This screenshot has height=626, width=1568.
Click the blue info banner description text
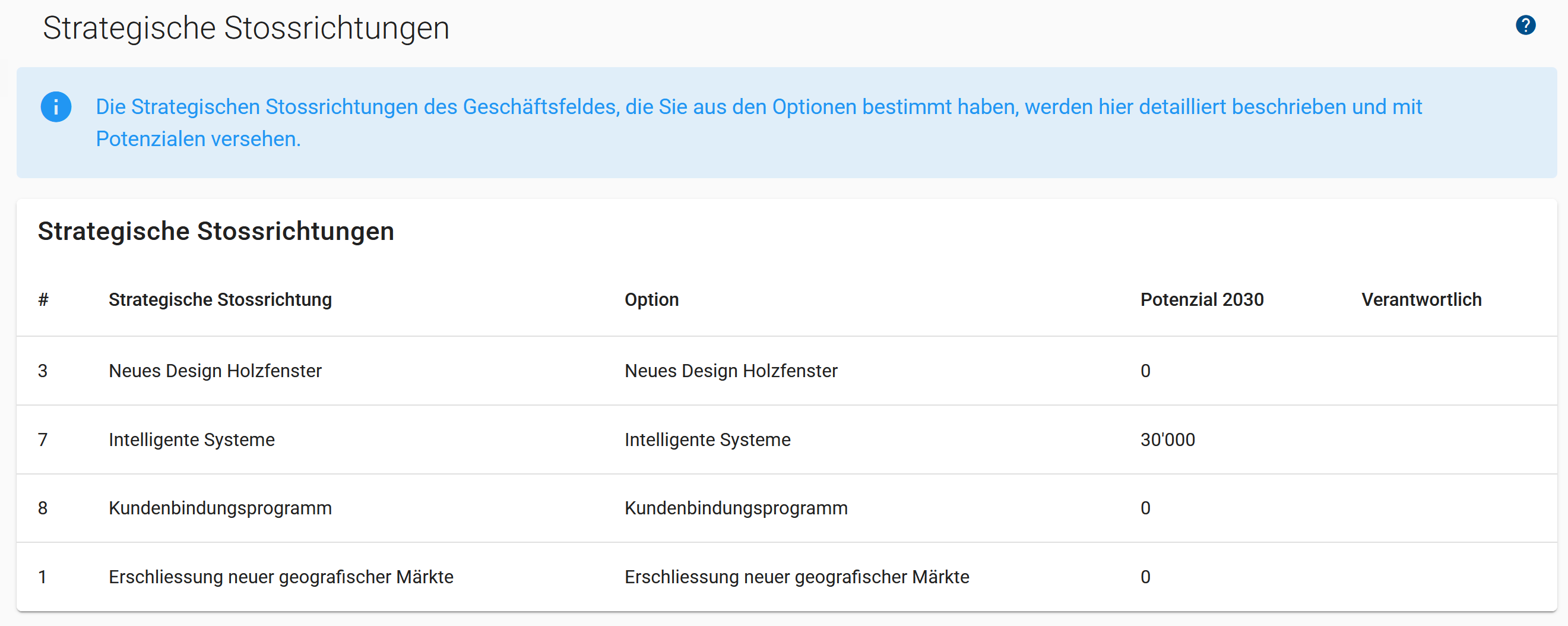pos(758,122)
